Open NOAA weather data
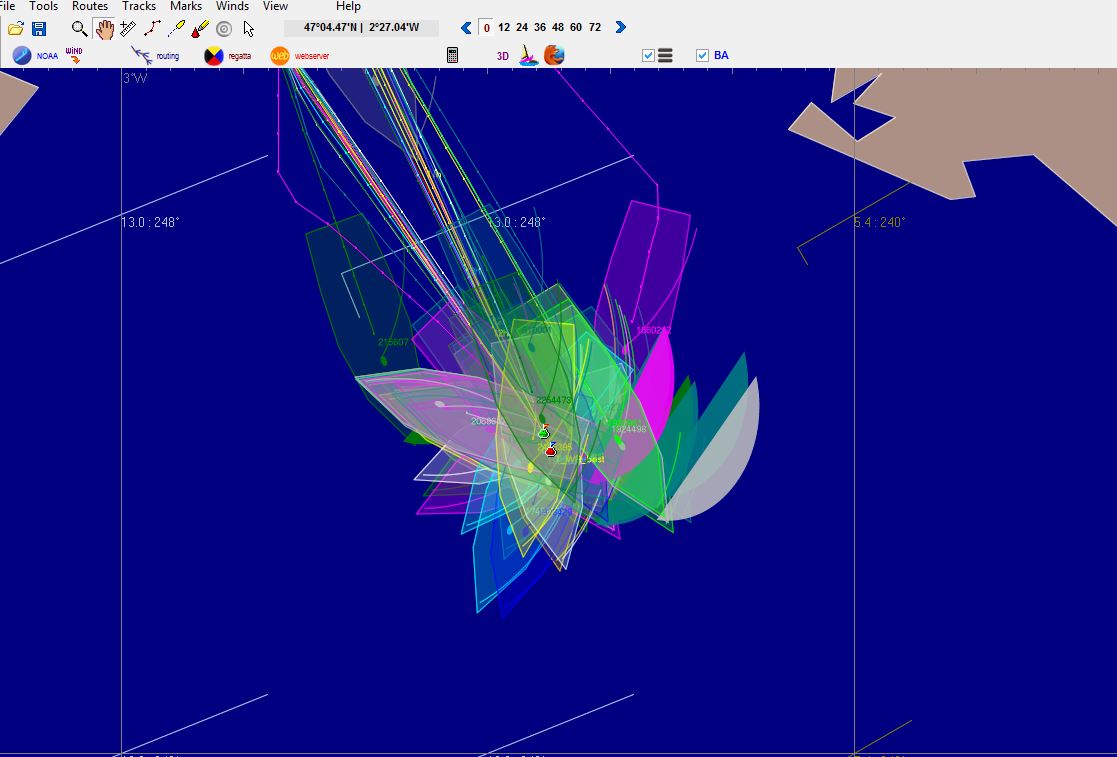 (35, 56)
